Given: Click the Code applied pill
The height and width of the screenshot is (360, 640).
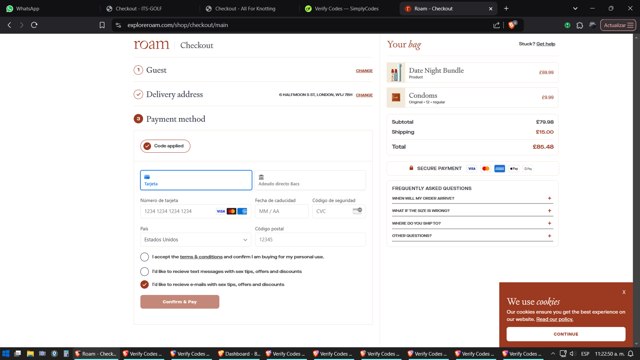Looking at the screenshot, I should (165, 146).
